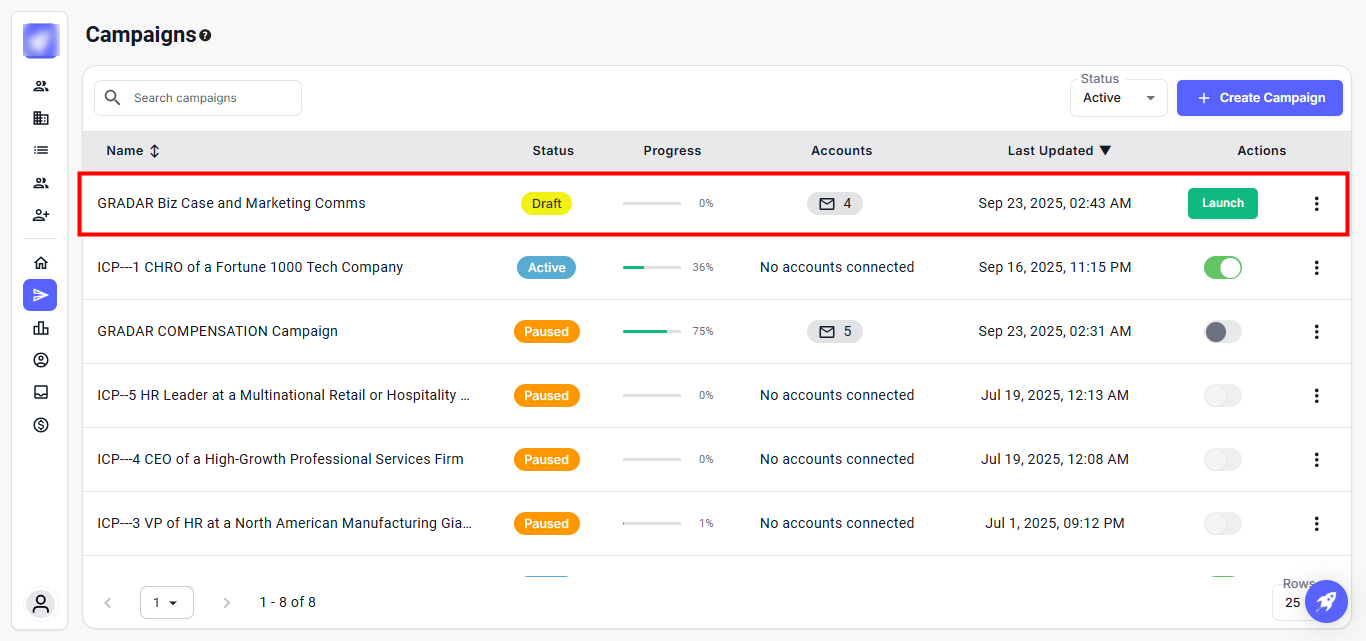Launch the GRADAR Biz Case campaign
The height and width of the screenshot is (641, 1366).
[1222, 203]
